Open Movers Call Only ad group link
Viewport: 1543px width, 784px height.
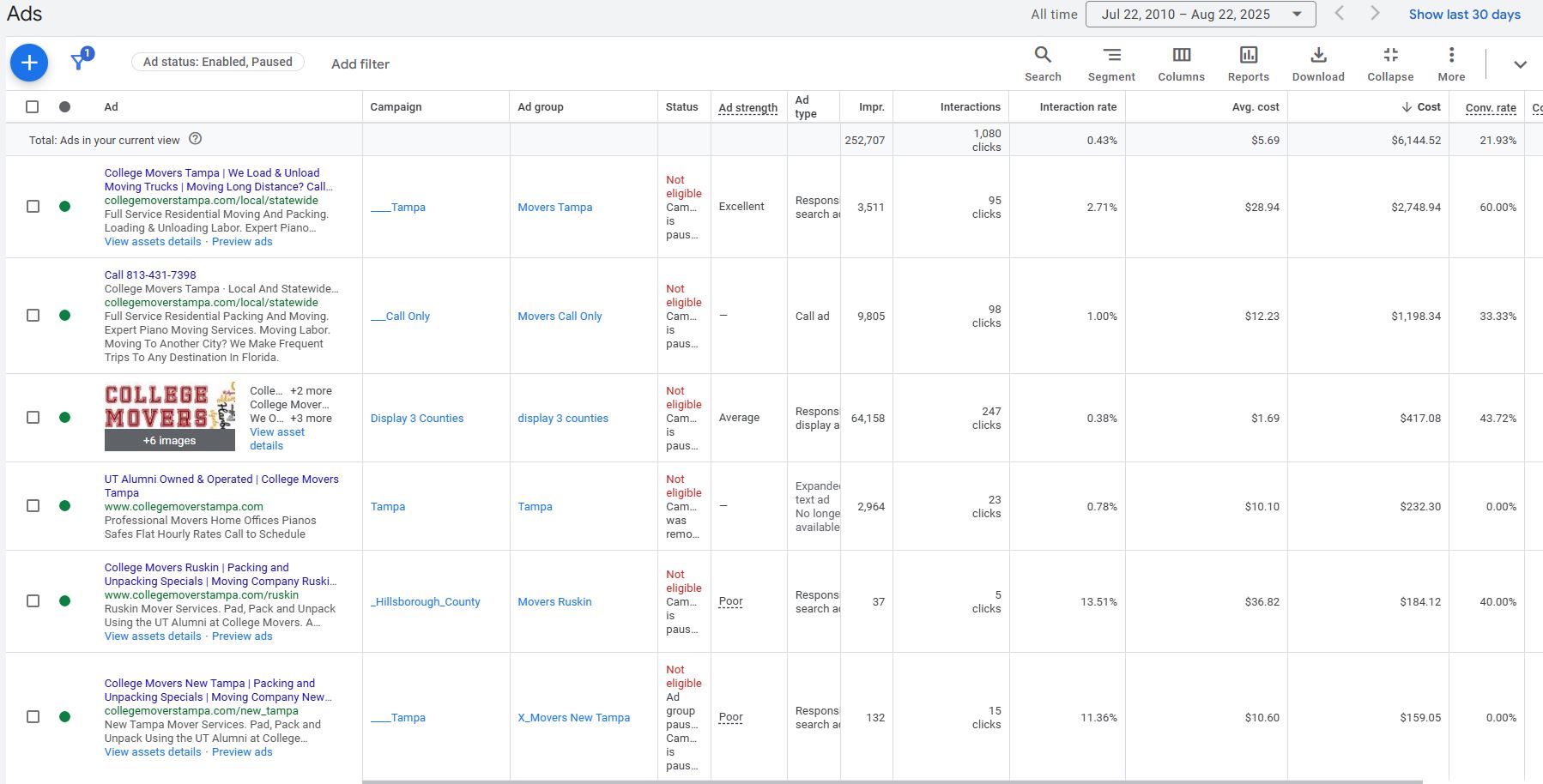coord(560,316)
